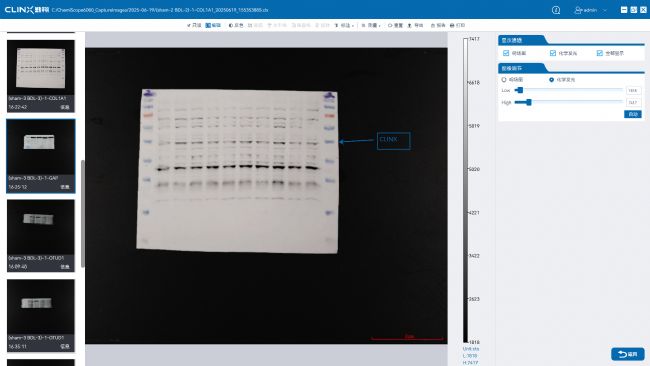
Task: Select the 只读 read-only mode icon
Action: click(x=194, y=25)
